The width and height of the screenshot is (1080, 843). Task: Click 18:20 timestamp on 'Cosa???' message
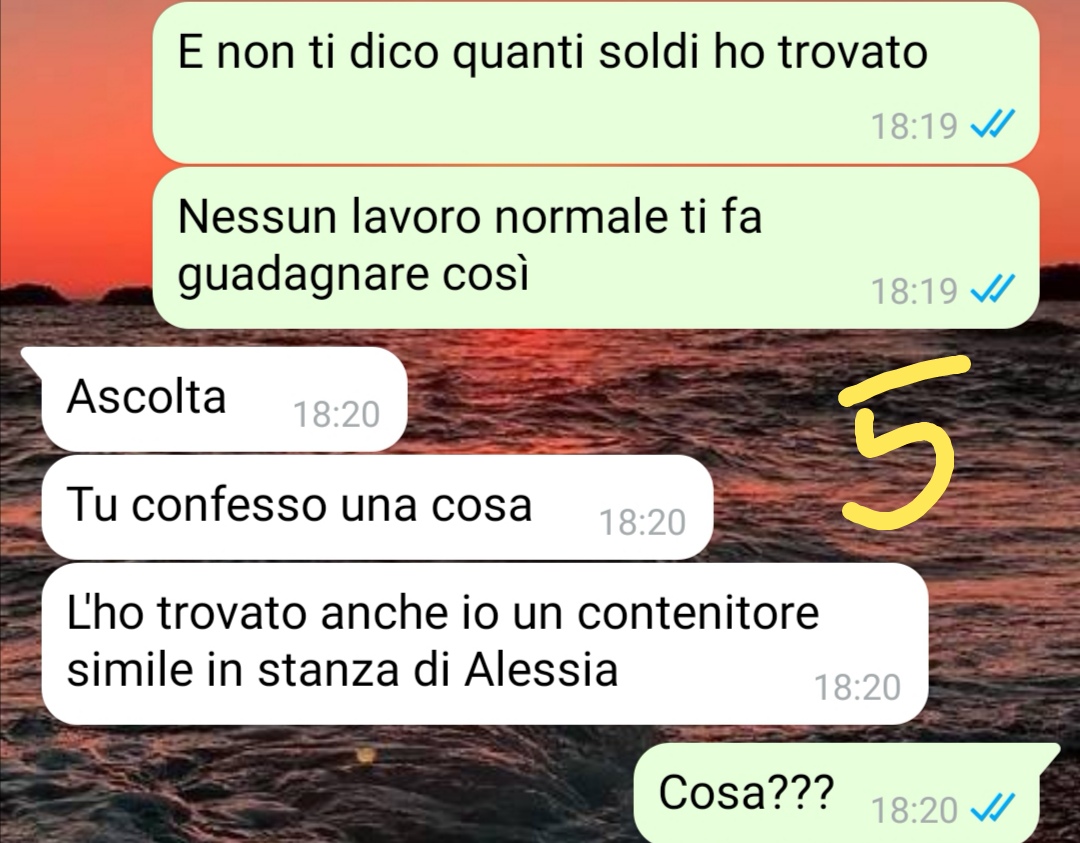pyautogui.click(x=914, y=810)
